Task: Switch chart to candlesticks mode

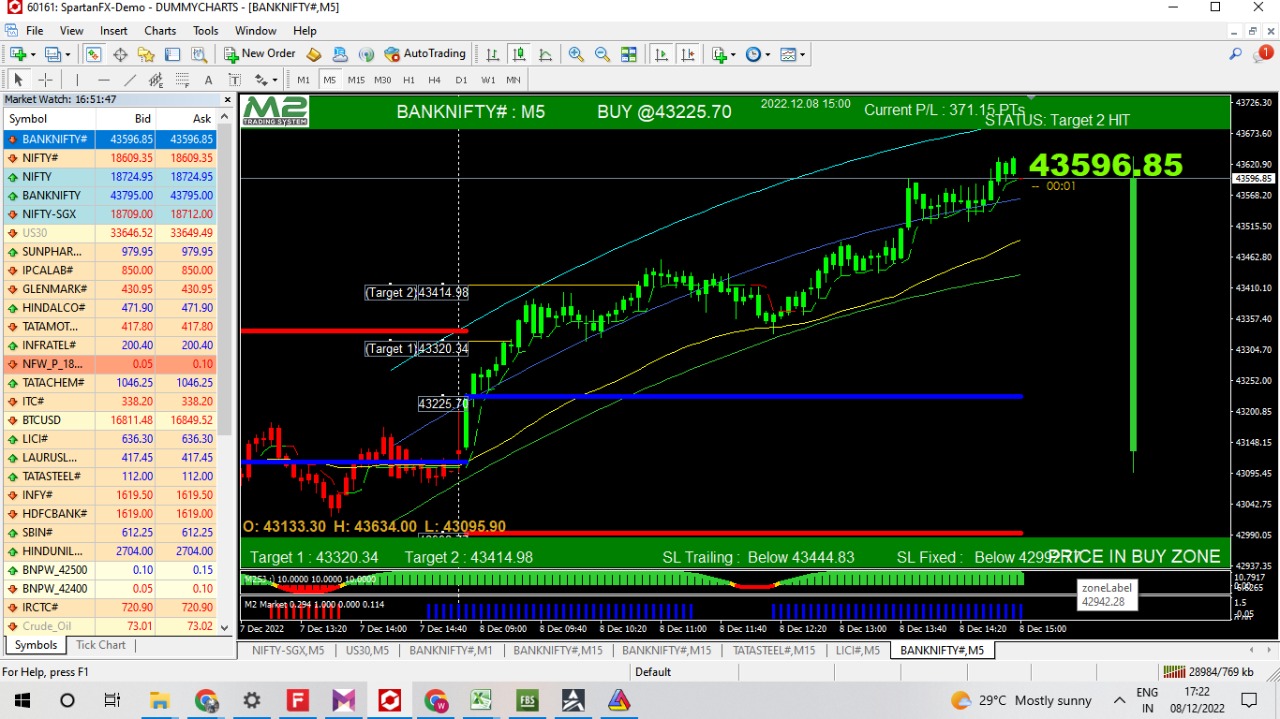Action: coord(519,54)
